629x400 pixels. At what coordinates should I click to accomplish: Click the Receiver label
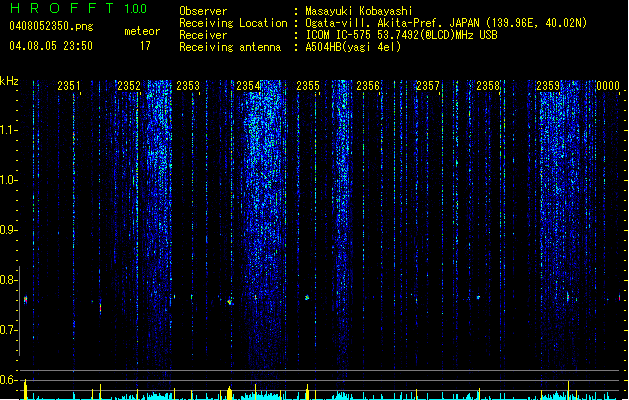(x=203, y=35)
